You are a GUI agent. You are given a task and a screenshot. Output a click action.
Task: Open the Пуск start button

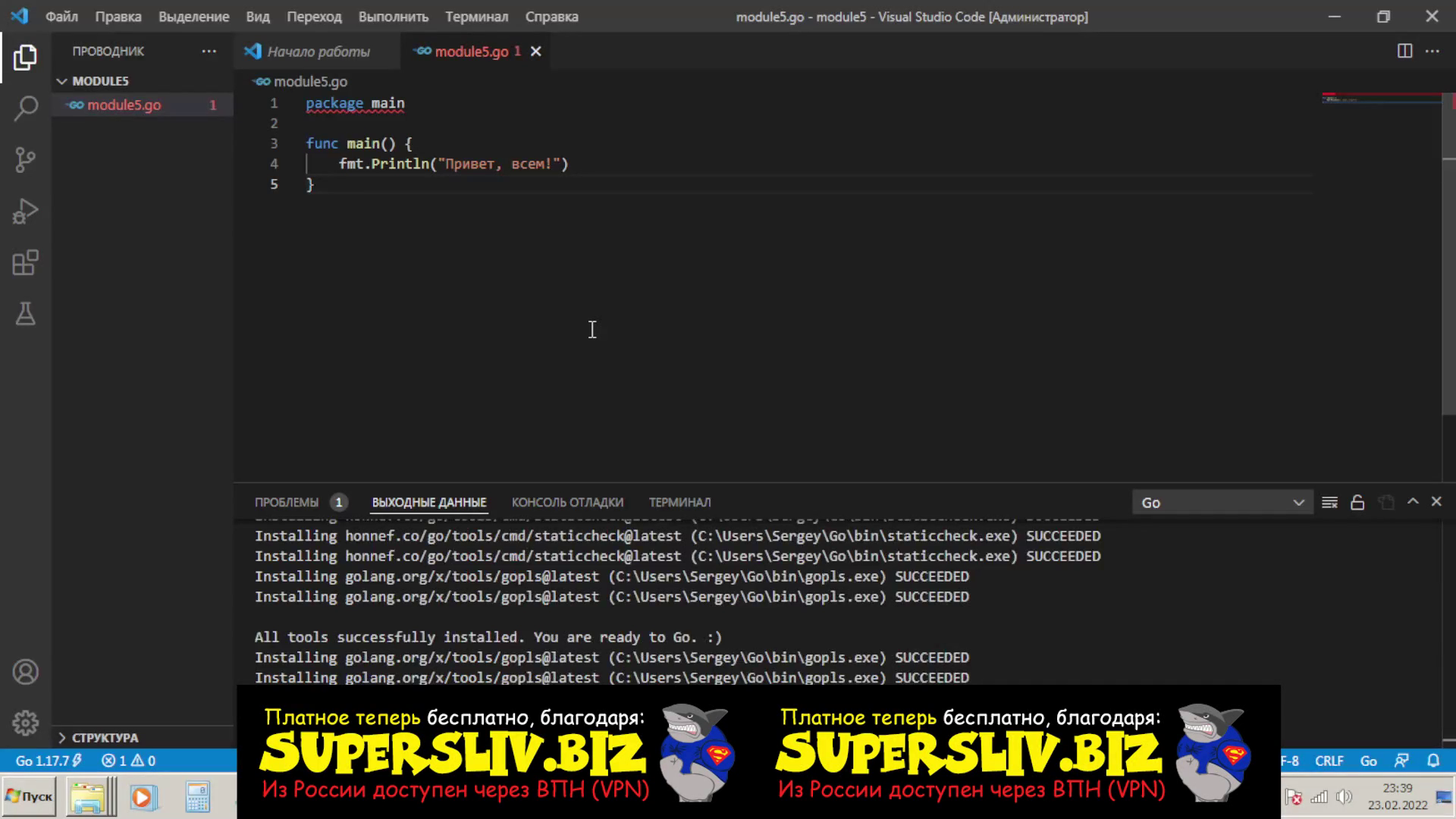30,796
